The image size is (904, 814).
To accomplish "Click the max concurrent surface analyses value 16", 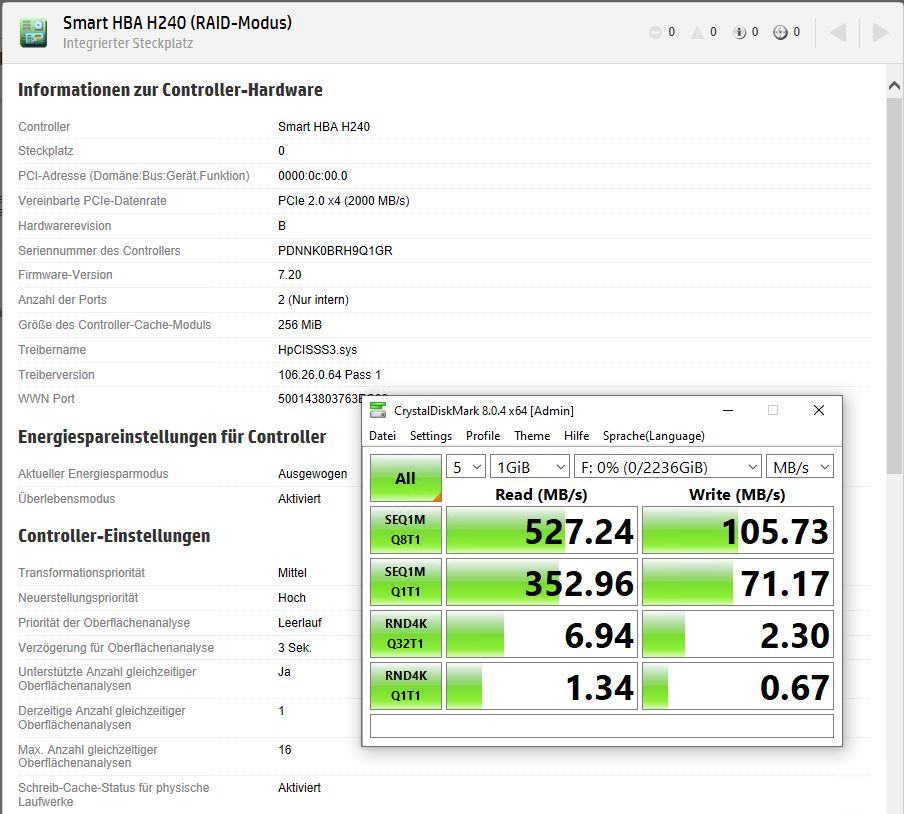I will (x=285, y=750).
